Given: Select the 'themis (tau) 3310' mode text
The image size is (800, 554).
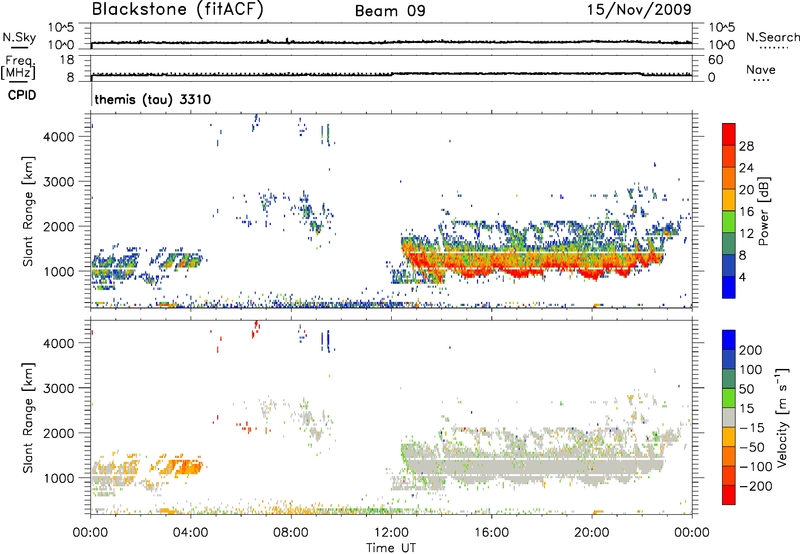Looking at the screenshot, I should pos(153,99).
